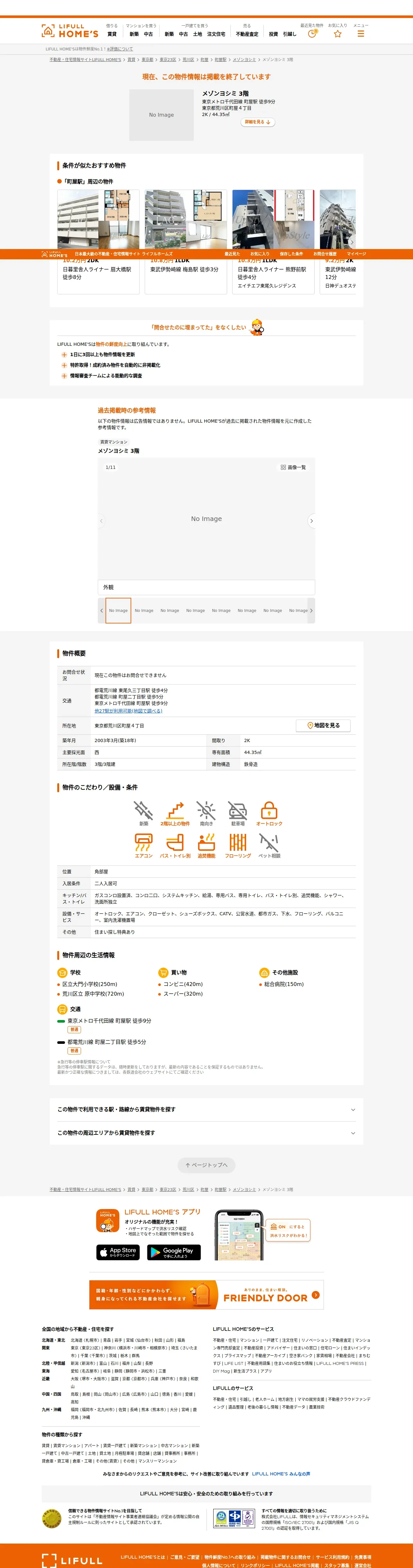Image resolution: width=413 pixels, height=1568 pixels.
Task: Click the ページトップへ button
Action: tap(206, 1165)
